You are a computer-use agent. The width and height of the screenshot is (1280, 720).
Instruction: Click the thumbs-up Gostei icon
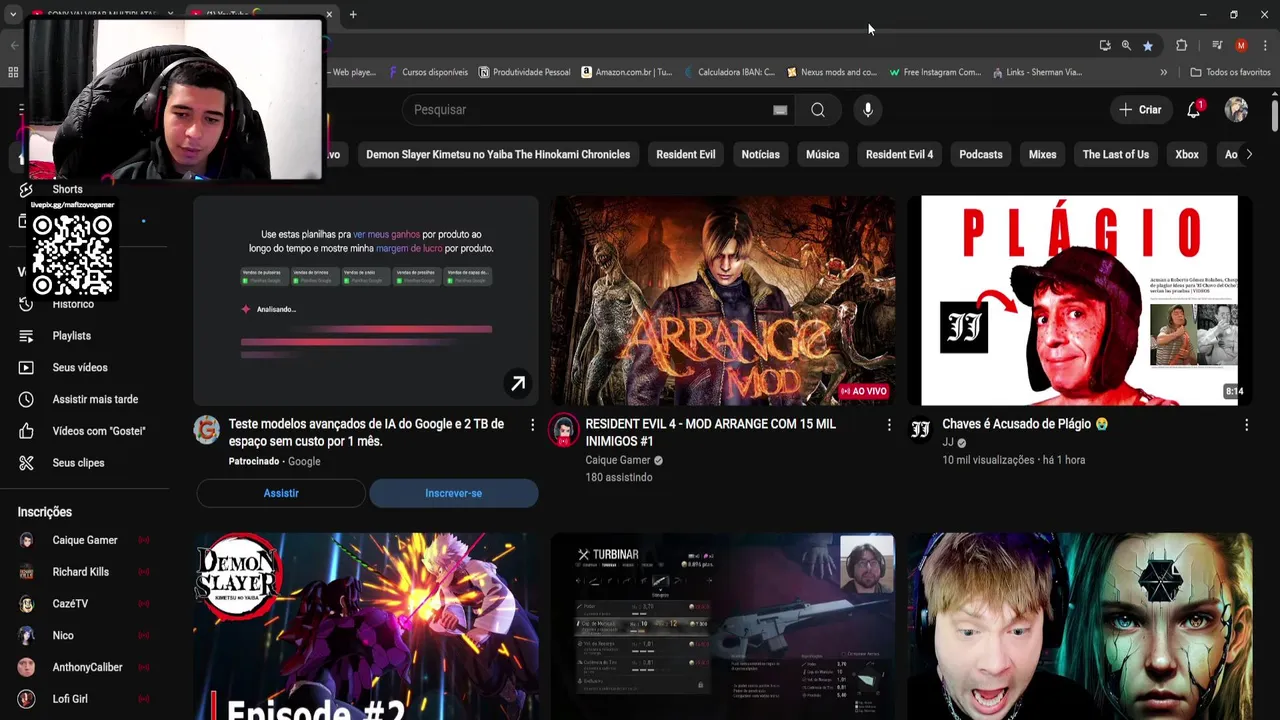click(26, 431)
